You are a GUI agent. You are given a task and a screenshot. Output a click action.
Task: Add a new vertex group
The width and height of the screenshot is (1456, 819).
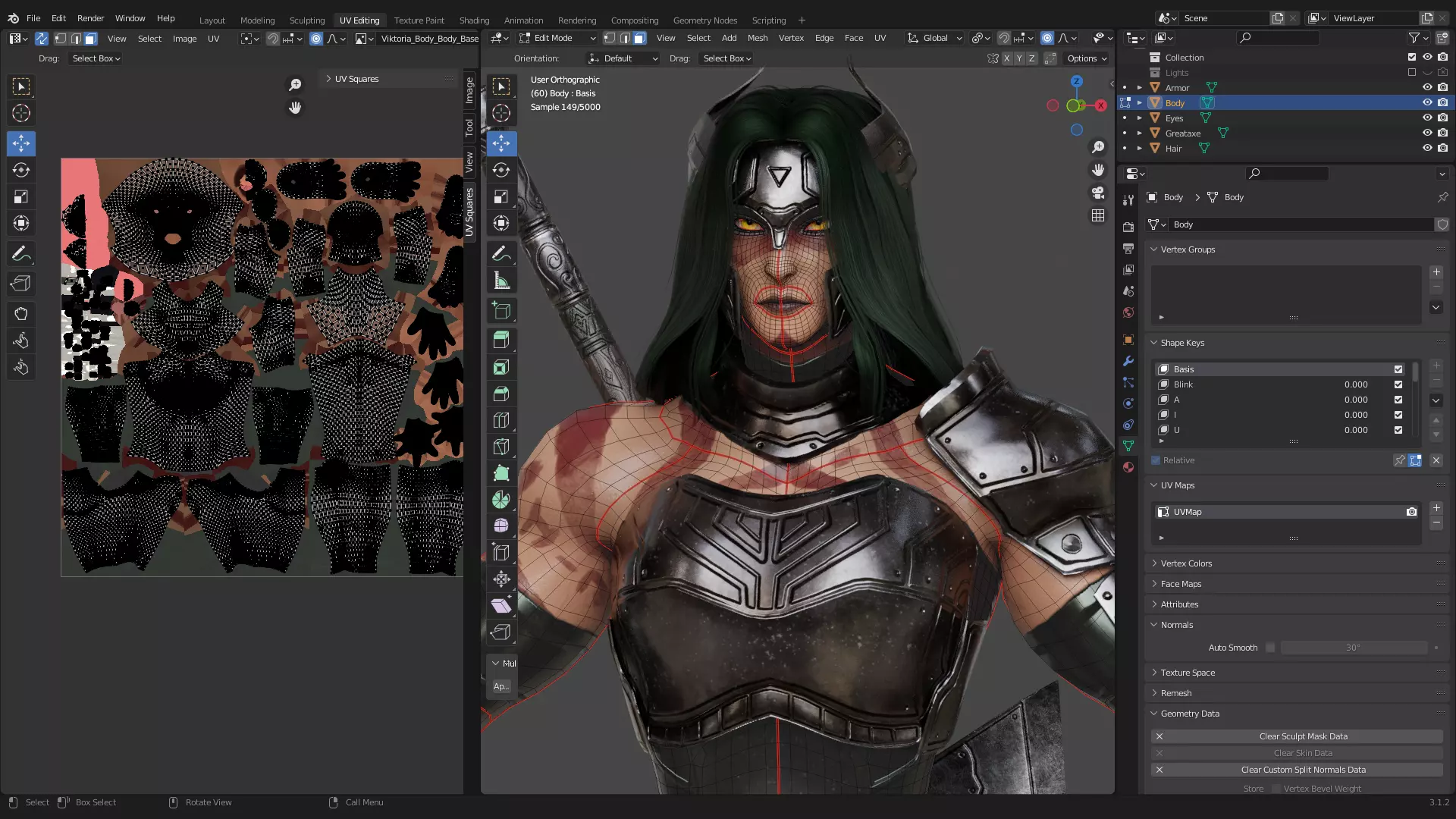[1436, 272]
